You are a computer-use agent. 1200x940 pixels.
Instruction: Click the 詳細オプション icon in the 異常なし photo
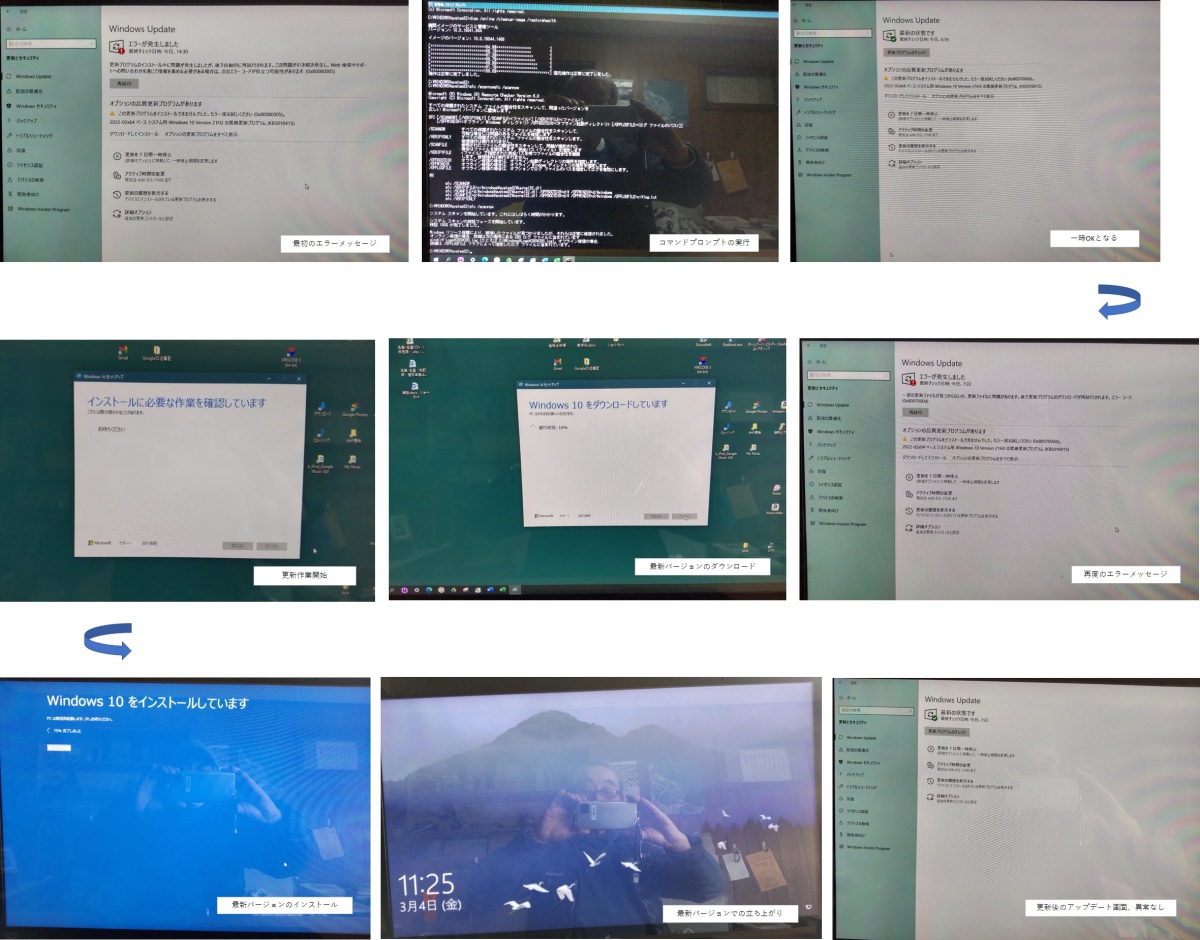click(932, 798)
